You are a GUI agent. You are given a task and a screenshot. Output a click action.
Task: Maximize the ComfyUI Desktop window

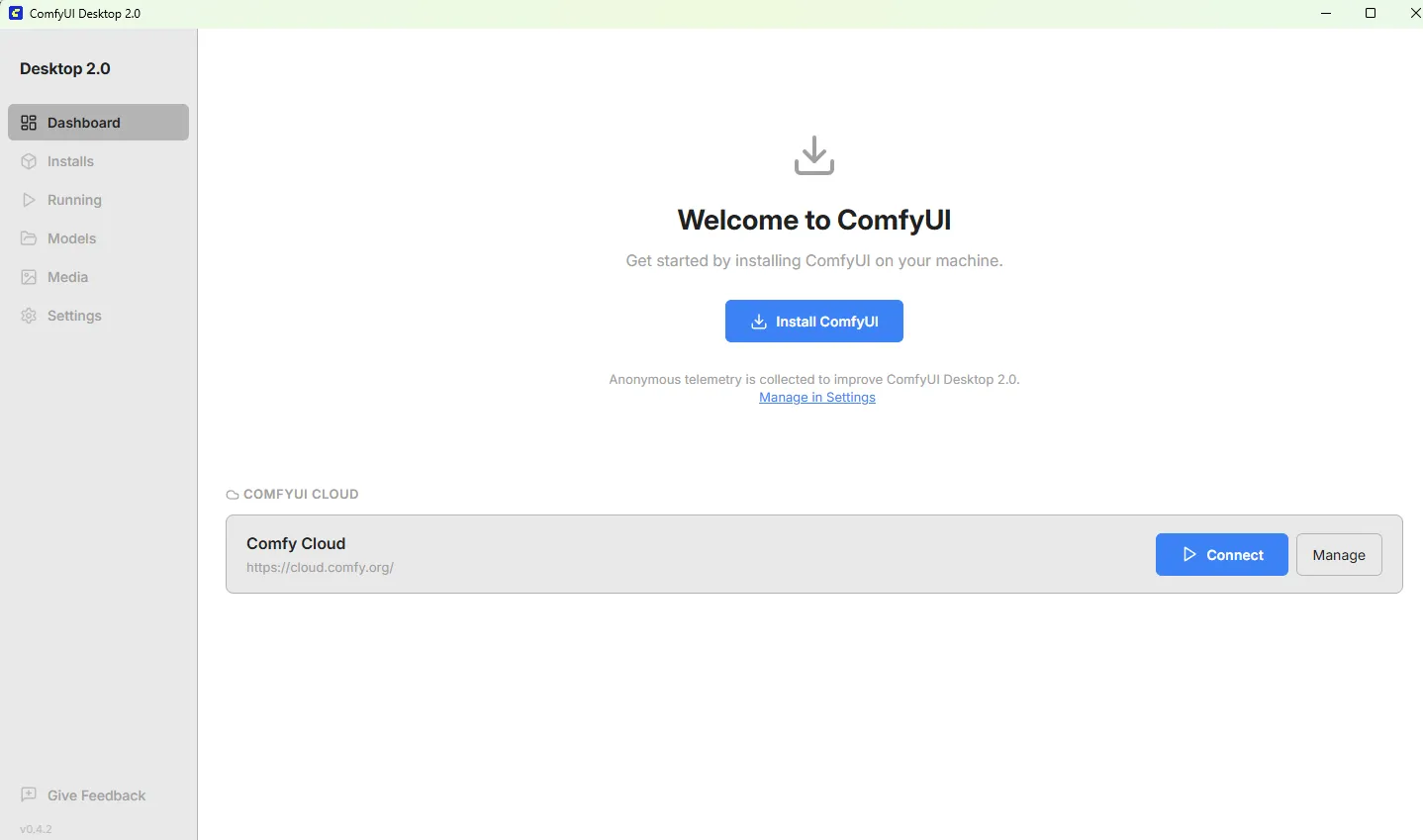click(1371, 14)
